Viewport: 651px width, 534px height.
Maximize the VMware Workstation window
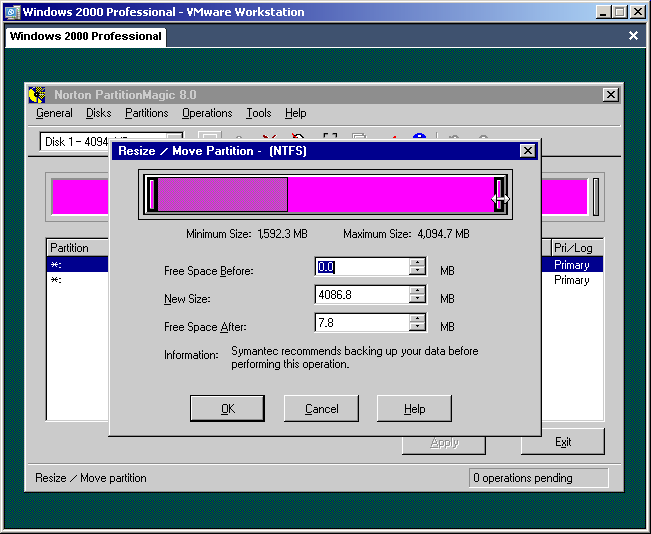pyautogui.click(x=619, y=12)
